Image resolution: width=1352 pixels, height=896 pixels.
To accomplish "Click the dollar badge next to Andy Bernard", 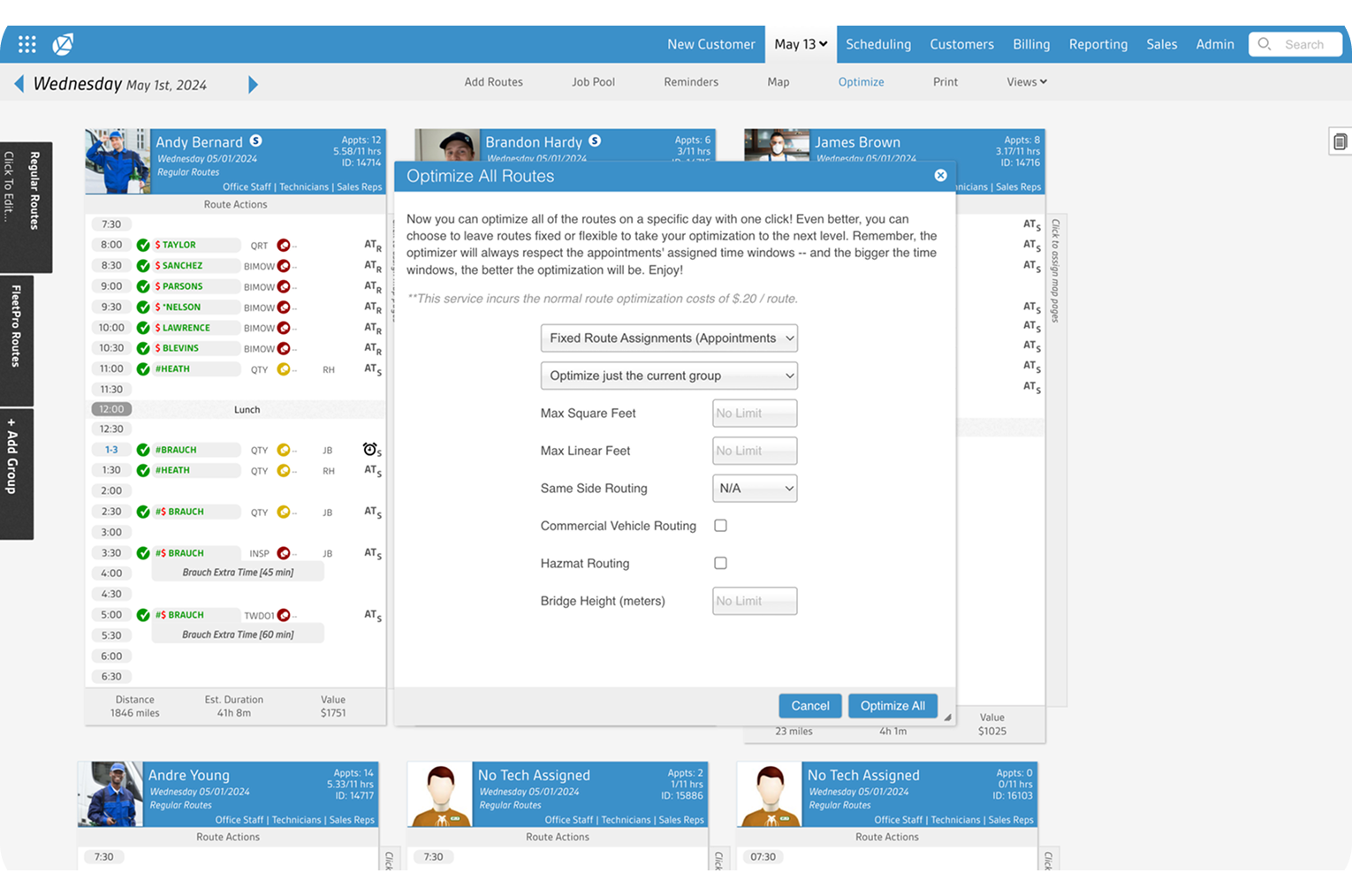I will click(x=255, y=141).
